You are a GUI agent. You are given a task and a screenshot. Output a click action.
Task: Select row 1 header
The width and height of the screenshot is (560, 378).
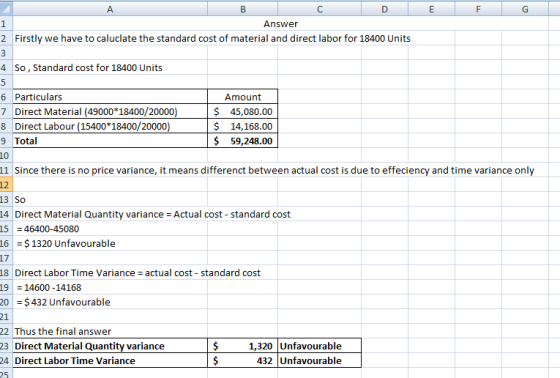tap(6, 24)
